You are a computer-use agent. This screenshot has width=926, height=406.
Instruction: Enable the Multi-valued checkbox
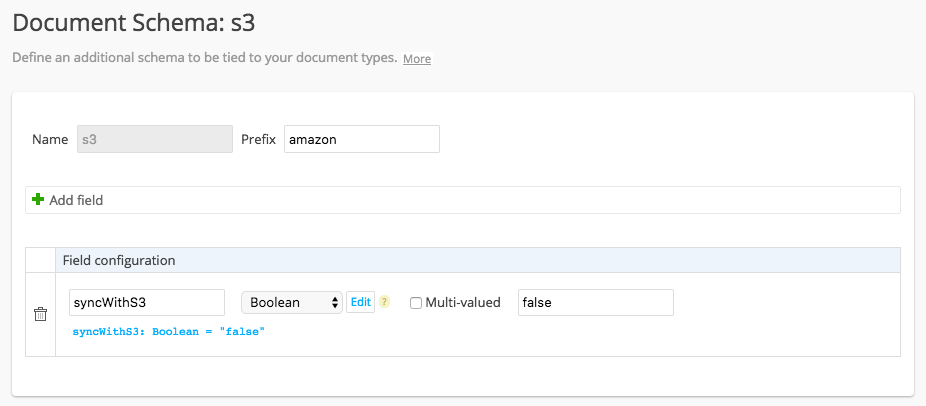click(416, 303)
